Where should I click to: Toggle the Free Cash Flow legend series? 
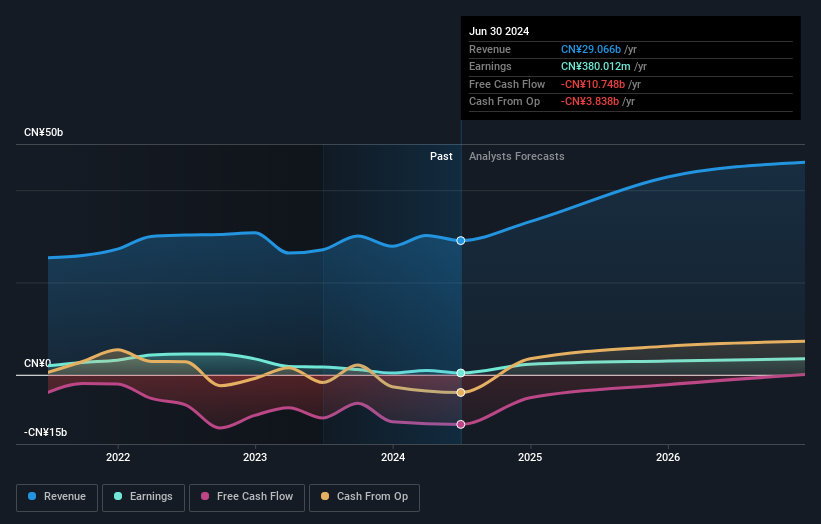point(247,497)
